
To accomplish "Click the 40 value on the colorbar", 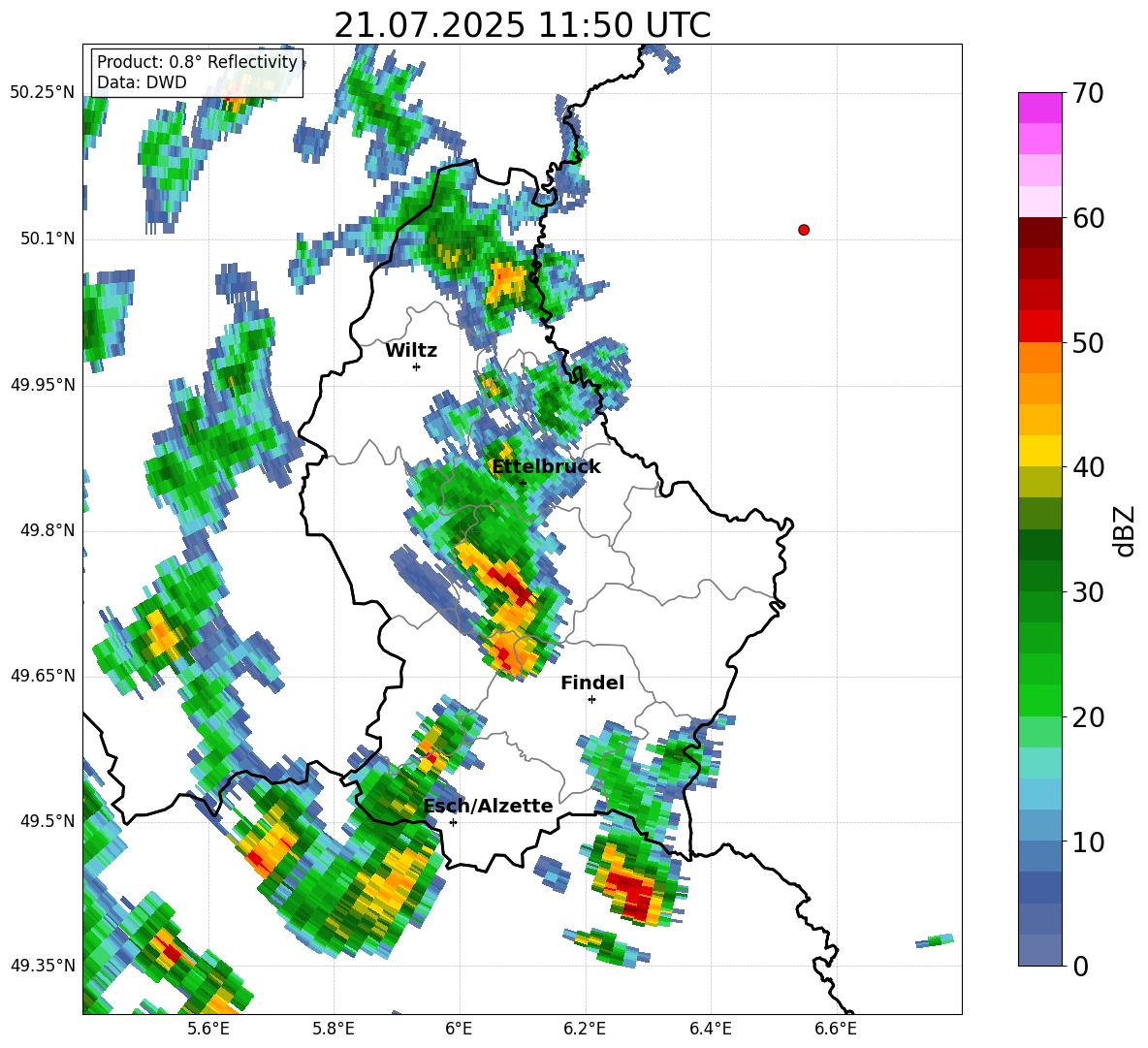I will [1088, 467].
